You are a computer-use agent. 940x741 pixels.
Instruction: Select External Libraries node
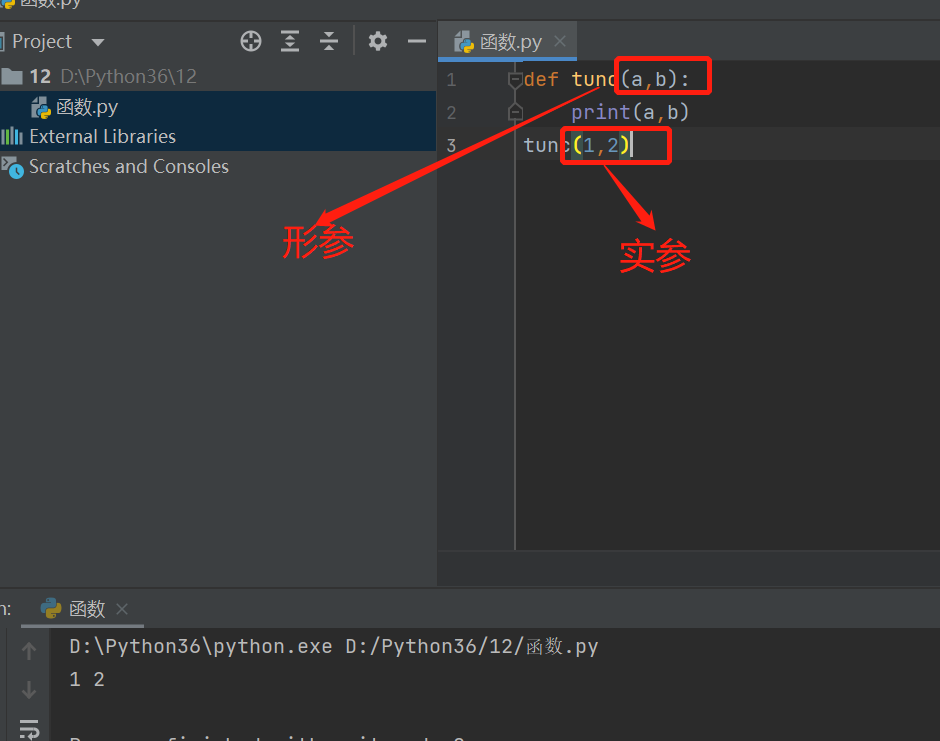click(x=218, y=136)
